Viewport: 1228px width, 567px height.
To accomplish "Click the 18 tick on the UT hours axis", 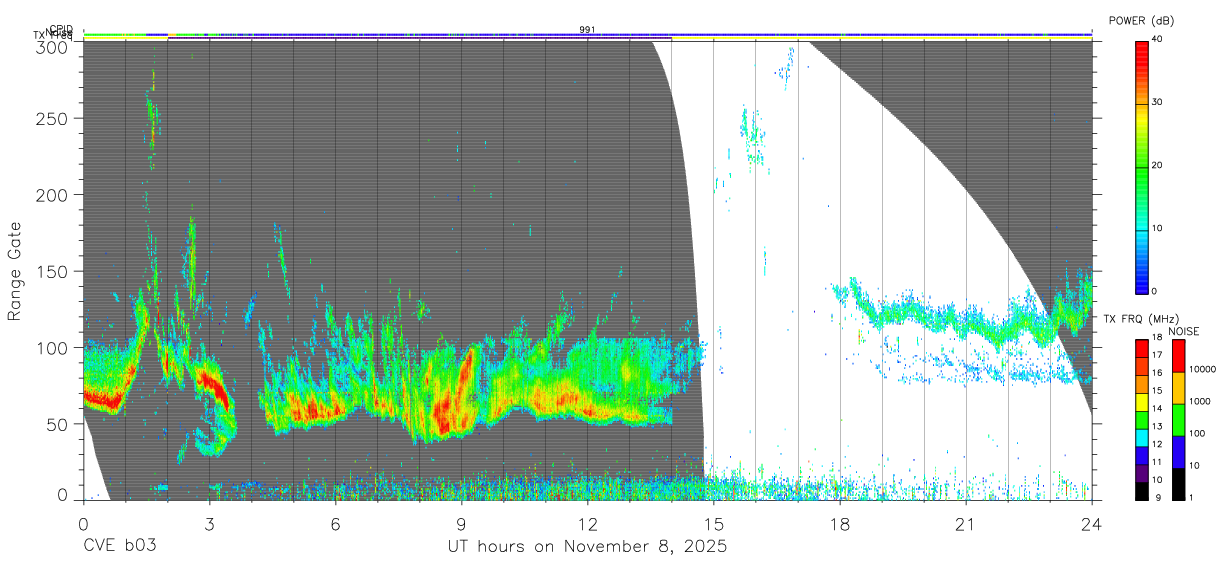I will pos(839,523).
